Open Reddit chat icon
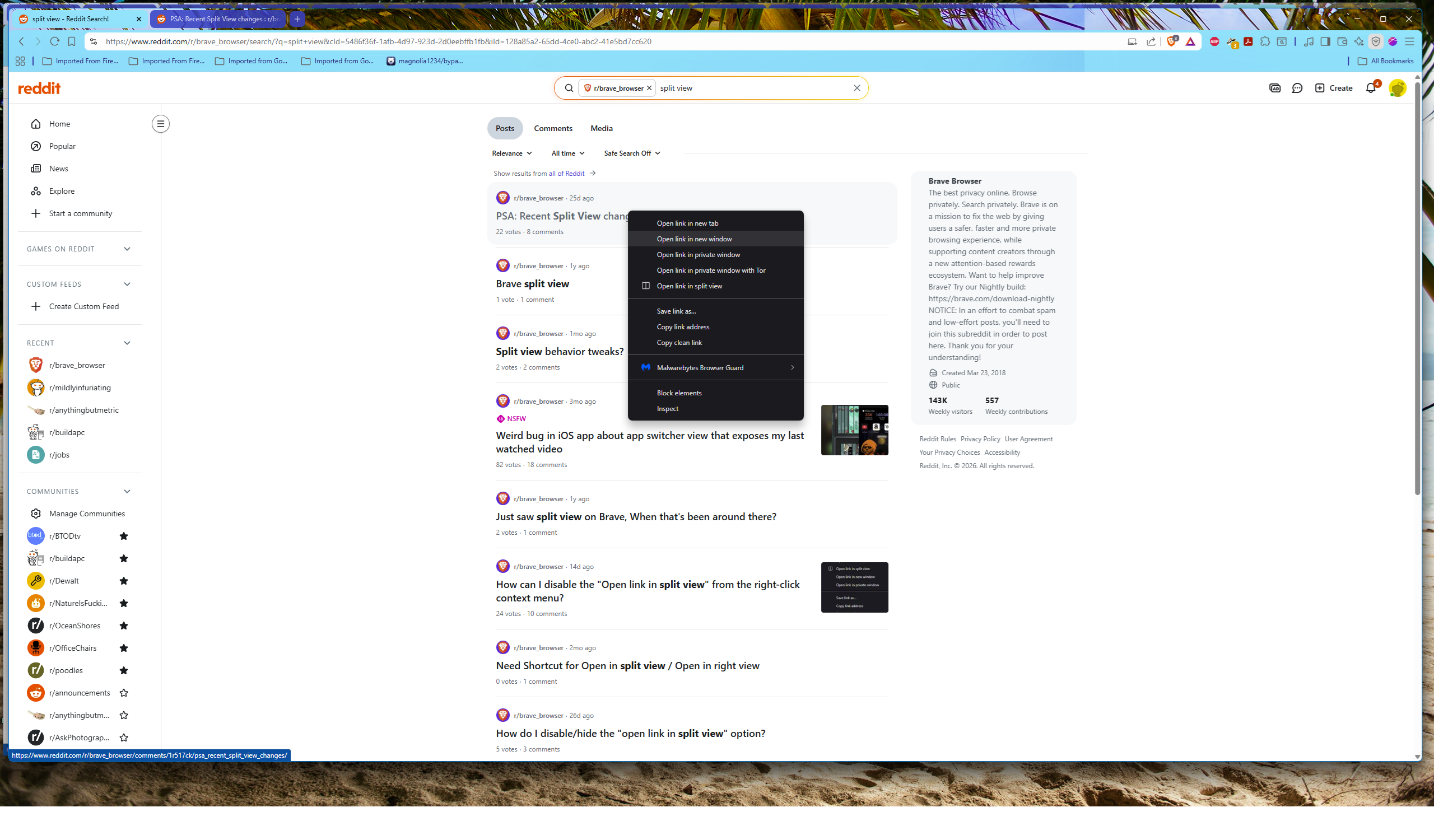The width and height of the screenshot is (1434, 840). pyautogui.click(x=1297, y=88)
